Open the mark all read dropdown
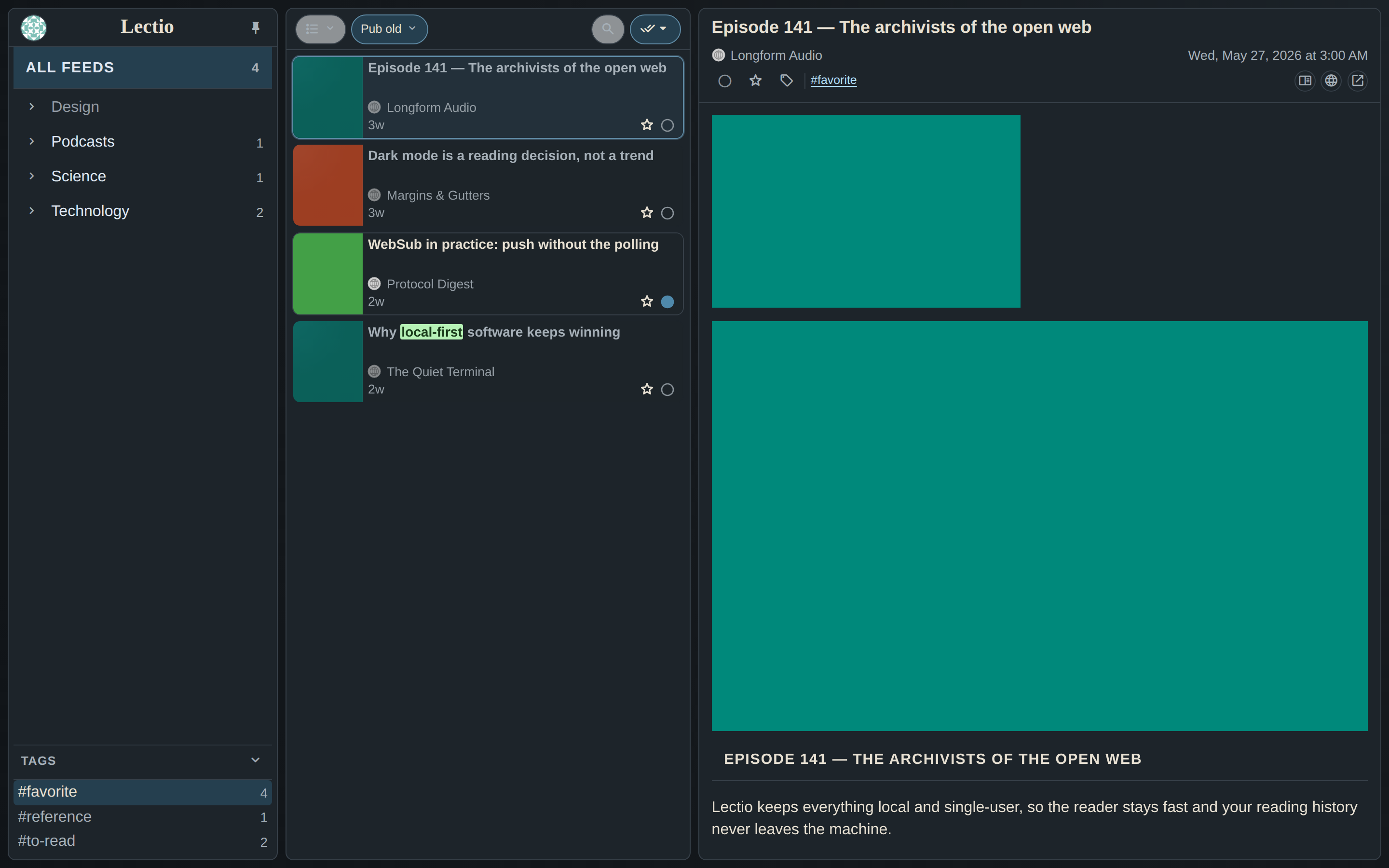The height and width of the screenshot is (868, 1389). click(655, 29)
